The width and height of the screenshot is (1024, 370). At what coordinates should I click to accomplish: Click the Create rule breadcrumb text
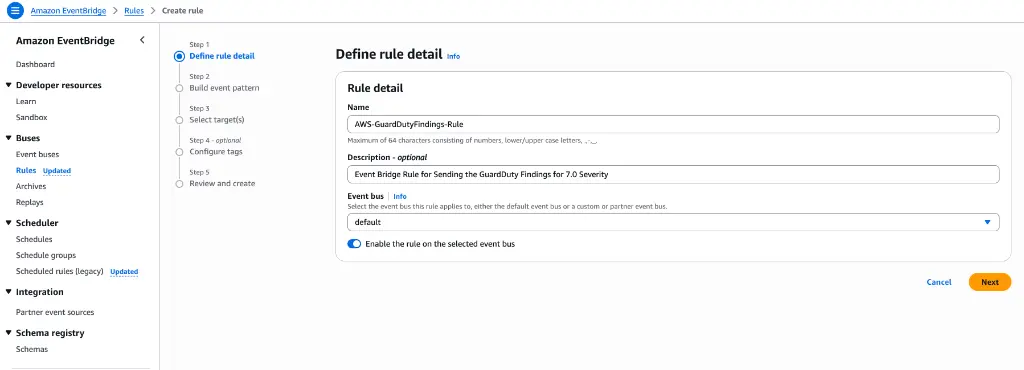pos(182,11)
